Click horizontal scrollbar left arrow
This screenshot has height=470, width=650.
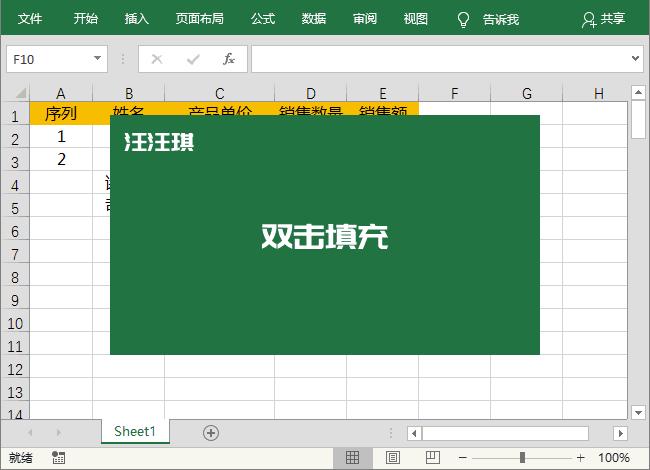point(414,434)
